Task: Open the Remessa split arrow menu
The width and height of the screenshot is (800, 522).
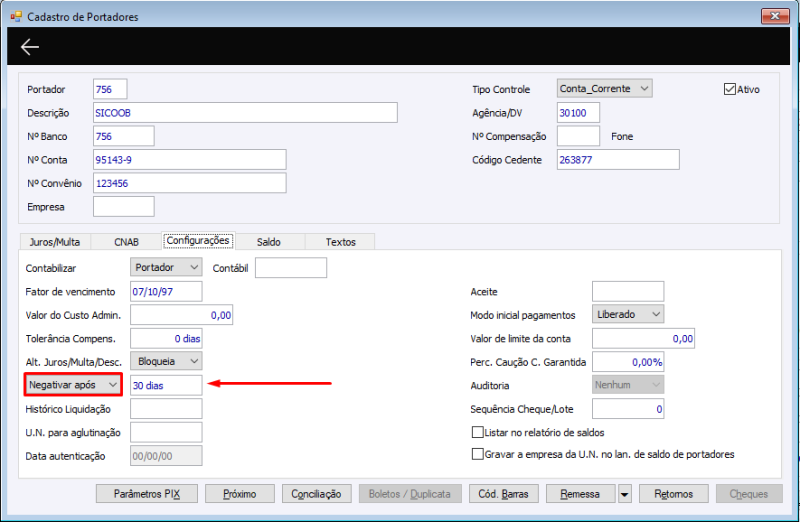Action: point(624,494)
